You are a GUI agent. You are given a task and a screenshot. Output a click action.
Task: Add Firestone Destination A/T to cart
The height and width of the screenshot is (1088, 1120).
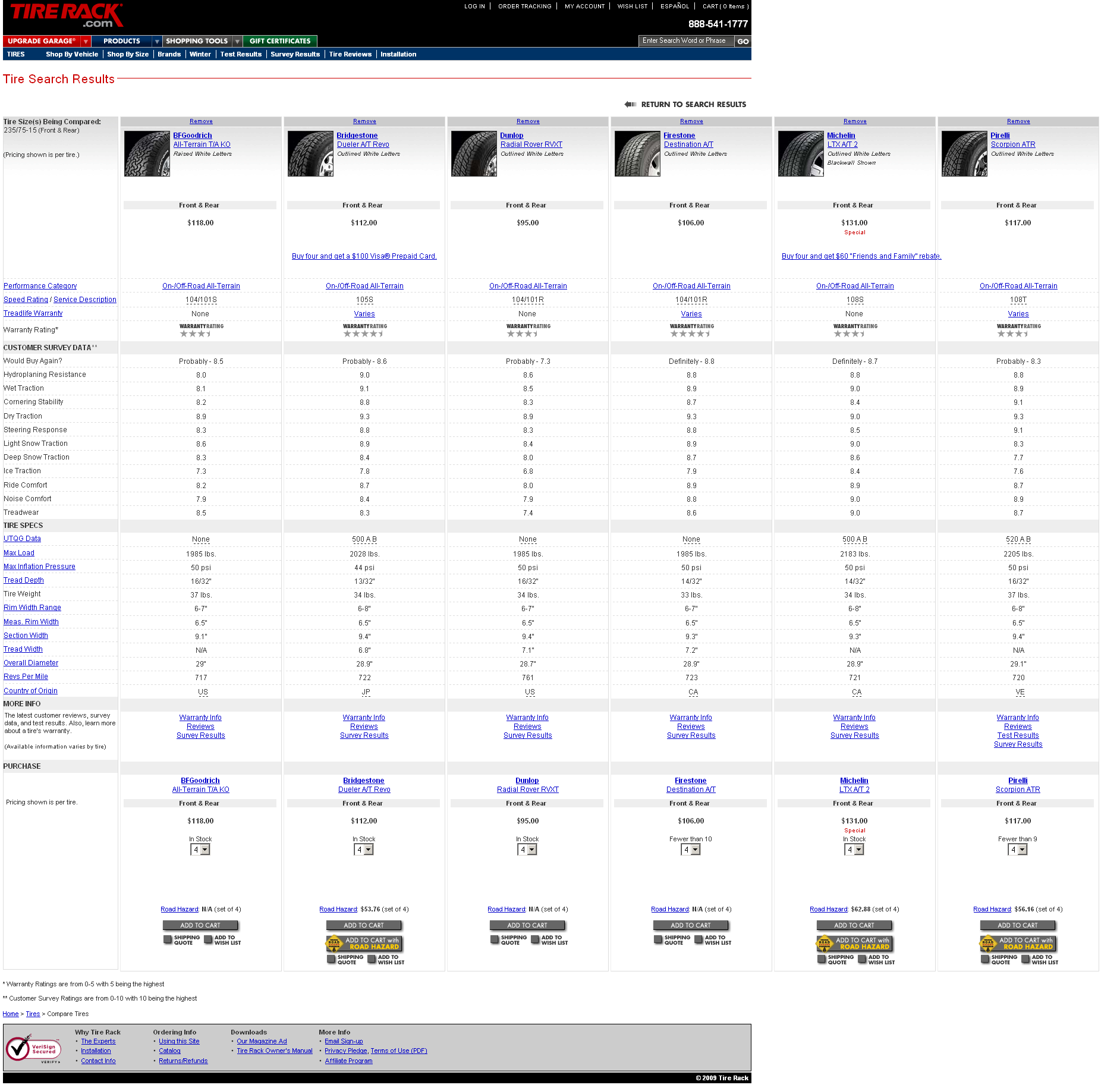point(691,925)
